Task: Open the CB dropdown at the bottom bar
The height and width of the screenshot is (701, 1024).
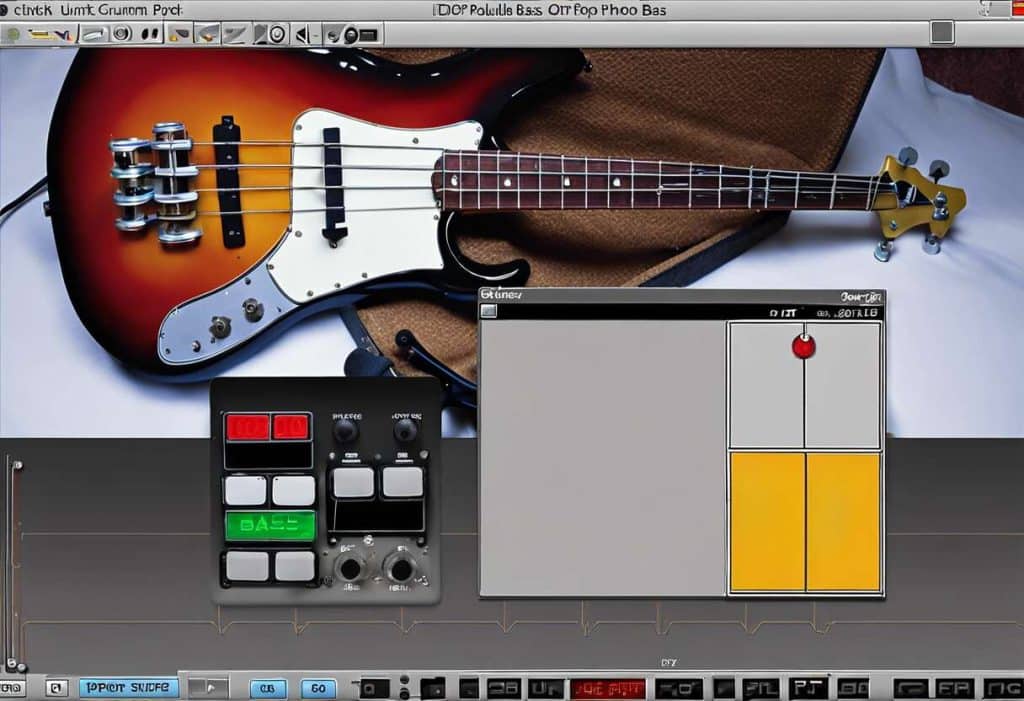Action: (x=267, y=688)
